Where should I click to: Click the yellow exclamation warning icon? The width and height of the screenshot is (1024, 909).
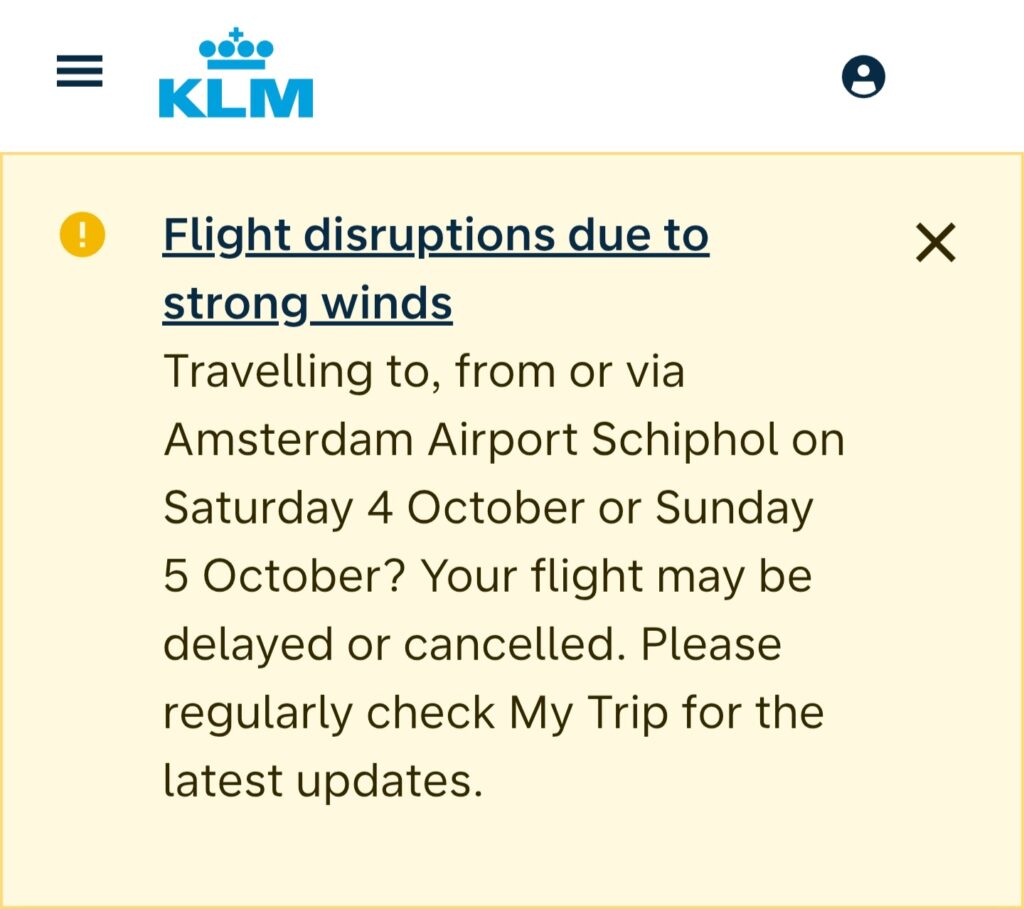pyautogui.click(x=82, y=236)
